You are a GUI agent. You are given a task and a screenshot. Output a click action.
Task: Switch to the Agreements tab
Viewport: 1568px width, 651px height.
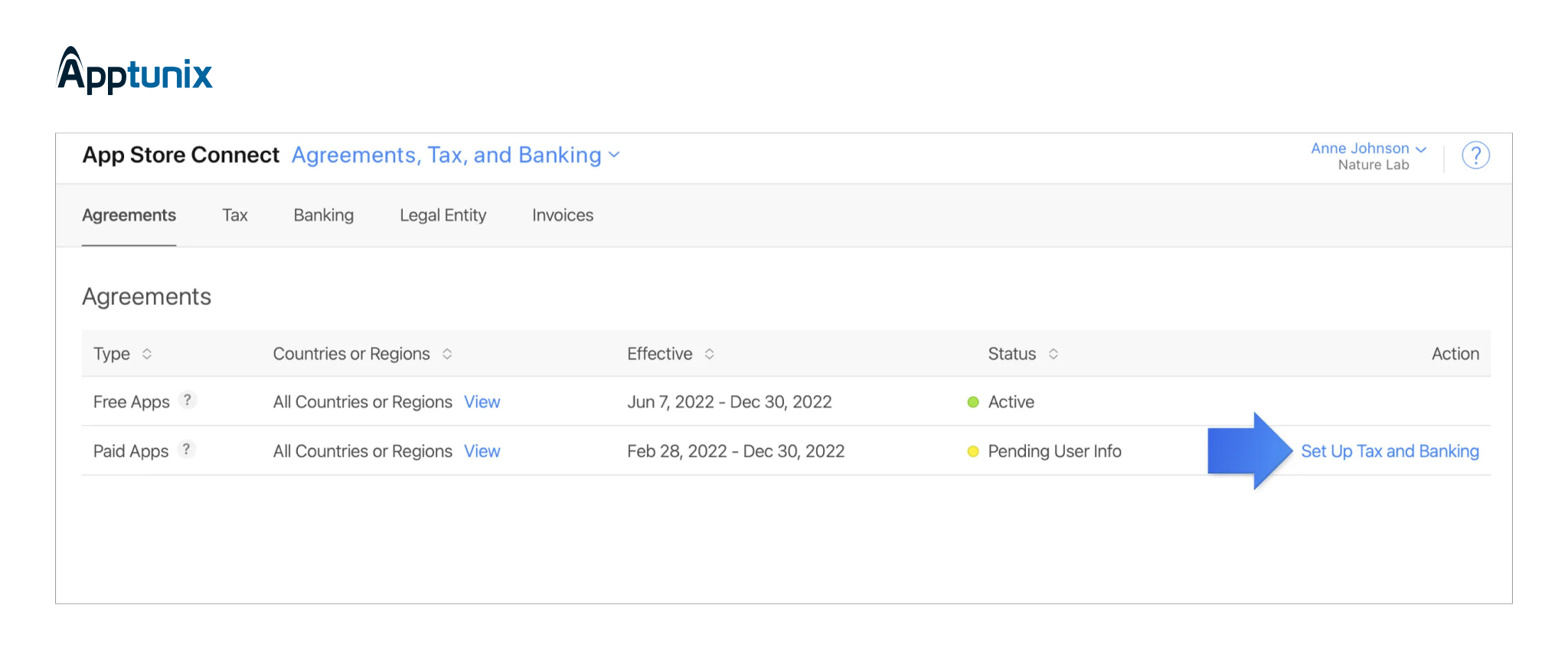click(129, 215)
